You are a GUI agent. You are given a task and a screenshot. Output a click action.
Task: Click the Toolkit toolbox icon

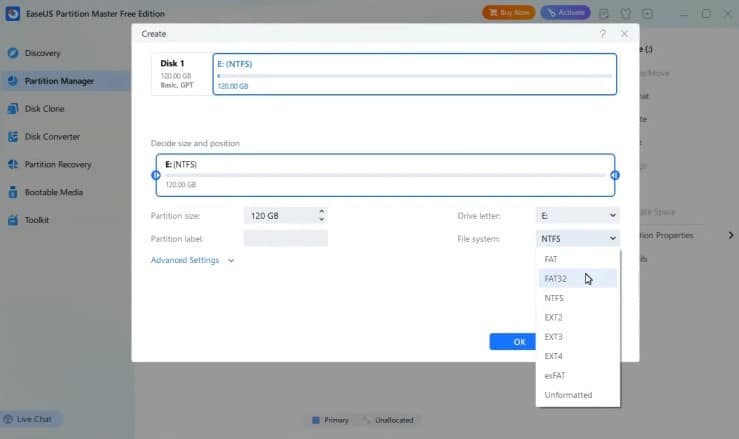point(13,220)
